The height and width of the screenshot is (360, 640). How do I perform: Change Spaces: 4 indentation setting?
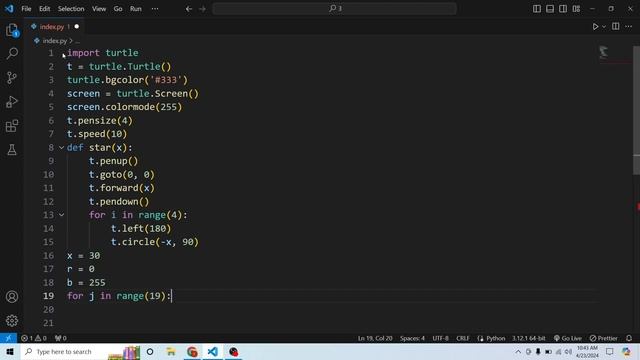(412, 338)
